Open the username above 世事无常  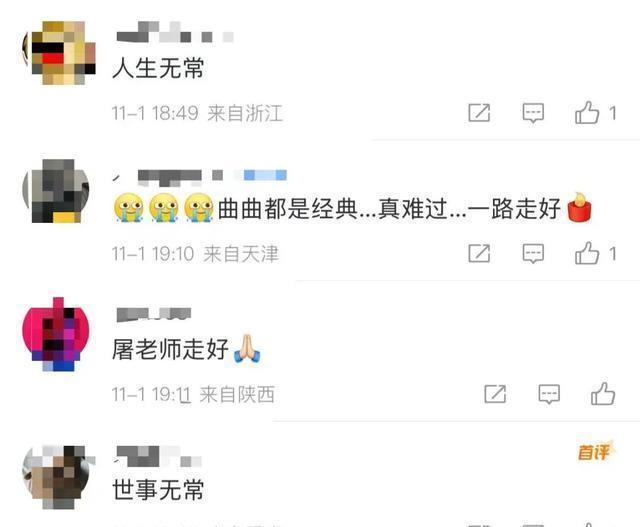(x=158, y=456)
